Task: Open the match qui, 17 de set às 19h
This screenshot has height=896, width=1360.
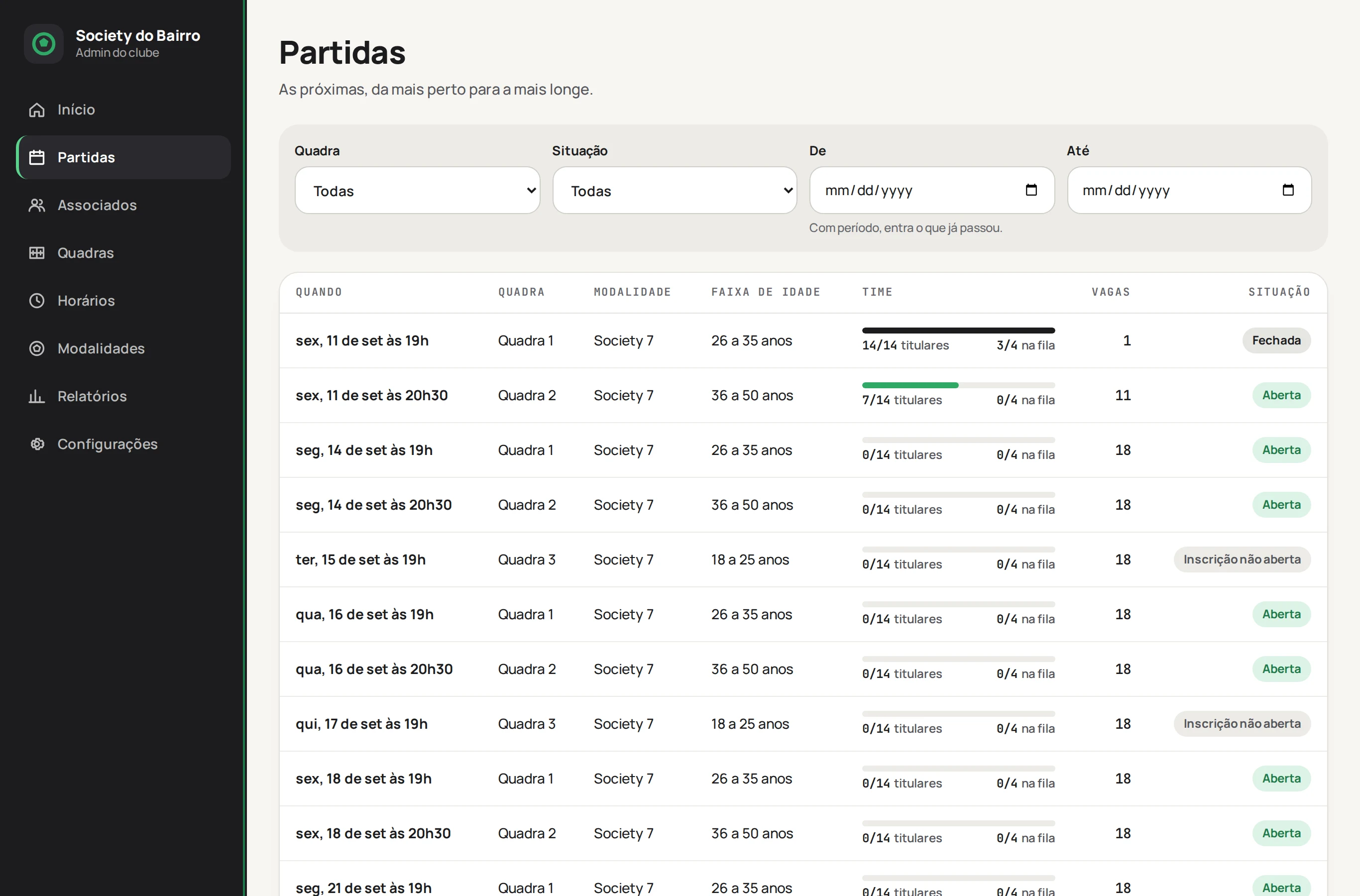Action: coord(803,724)
